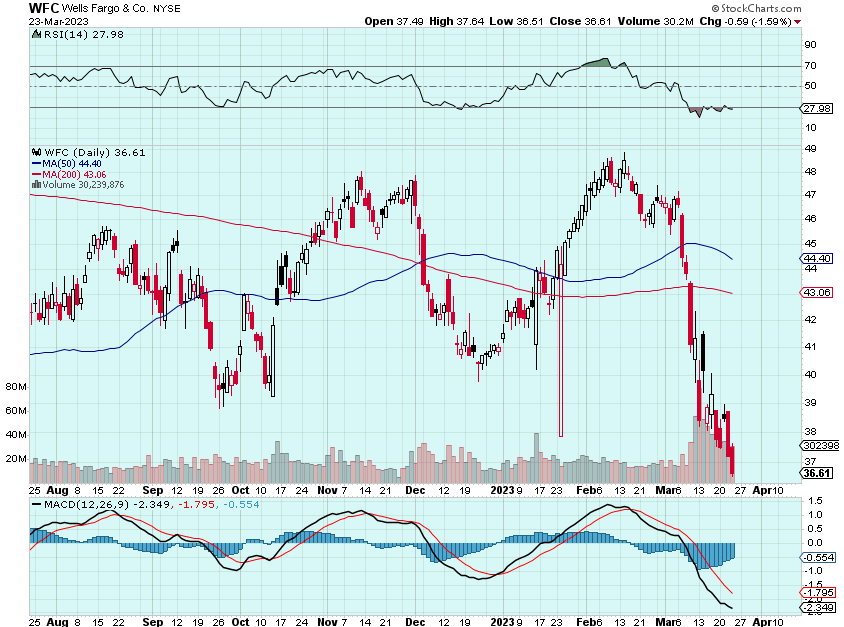
Task: Click the 40 price axis label
Action: coord(810,375)
